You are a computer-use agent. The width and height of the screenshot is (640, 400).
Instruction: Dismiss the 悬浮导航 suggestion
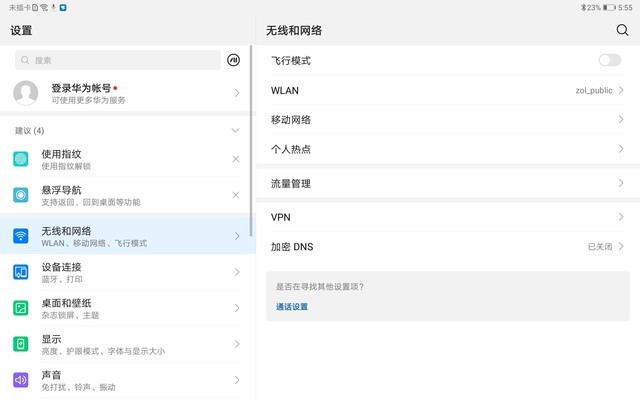coord(236,195)
